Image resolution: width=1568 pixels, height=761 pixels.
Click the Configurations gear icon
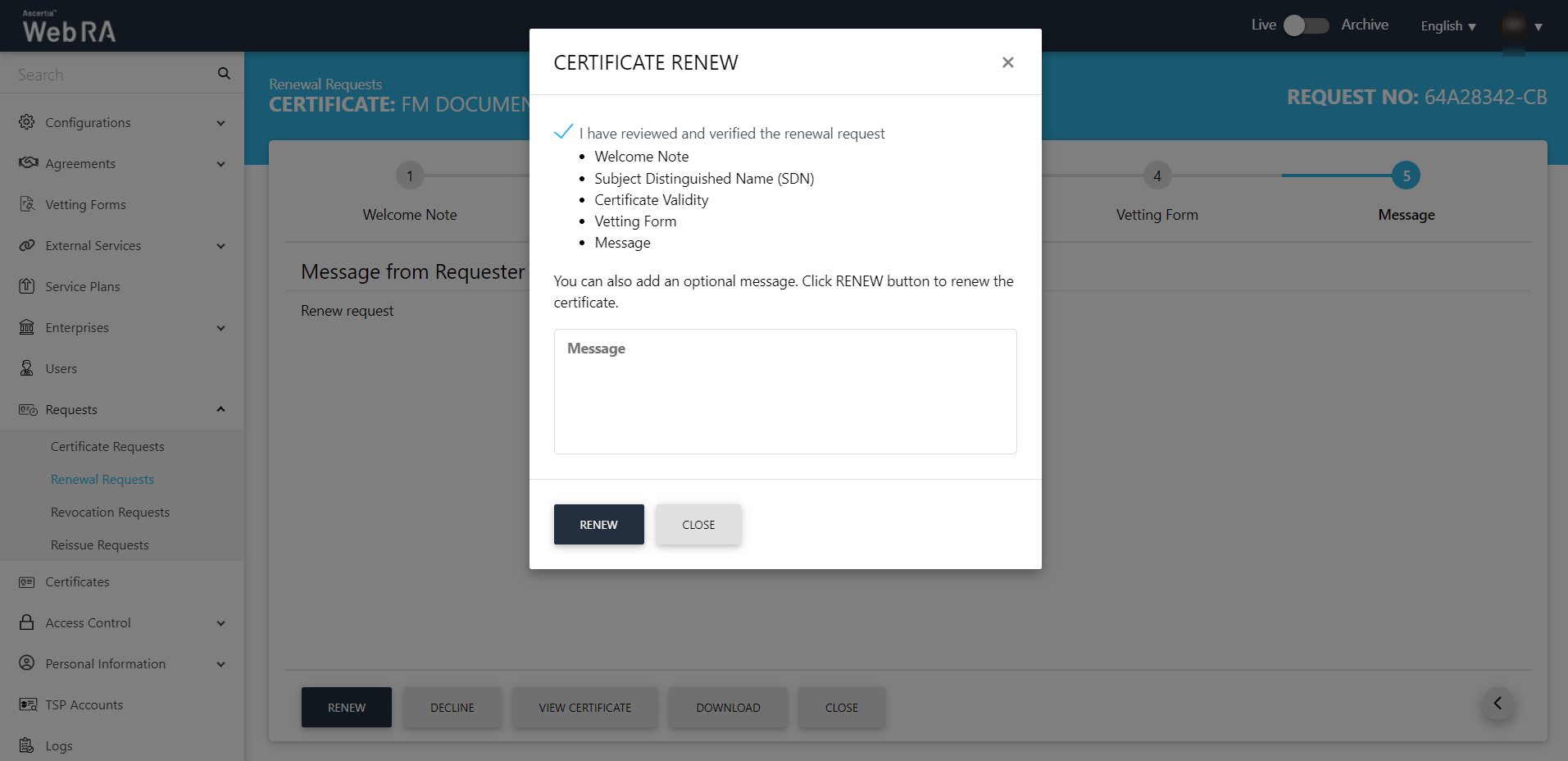pyautogui.click(x=27, y=122)
